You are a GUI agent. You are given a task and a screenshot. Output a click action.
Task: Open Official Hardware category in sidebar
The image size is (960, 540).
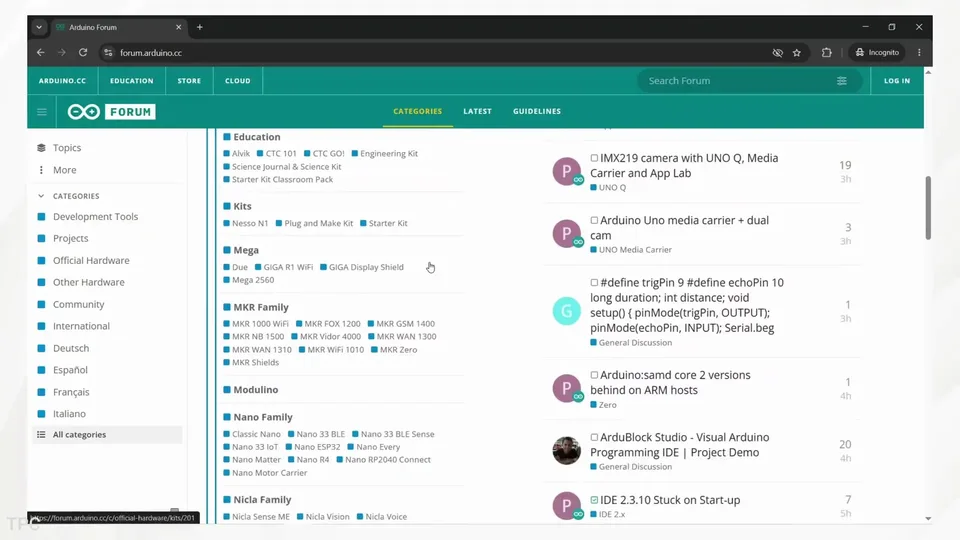coord(91,260)
